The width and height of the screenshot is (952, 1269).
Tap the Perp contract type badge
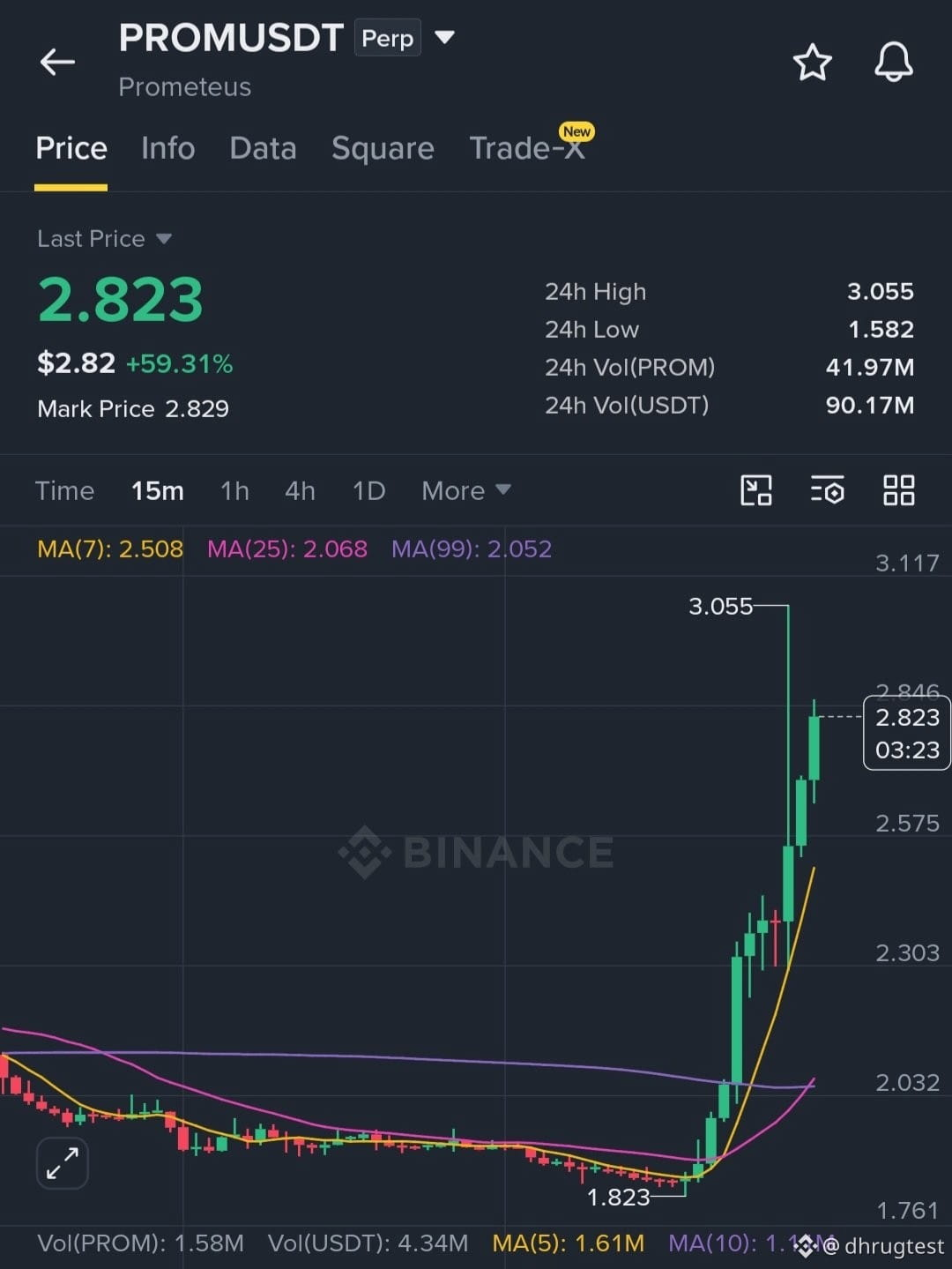pyautogui.click(x=388, y=38)
